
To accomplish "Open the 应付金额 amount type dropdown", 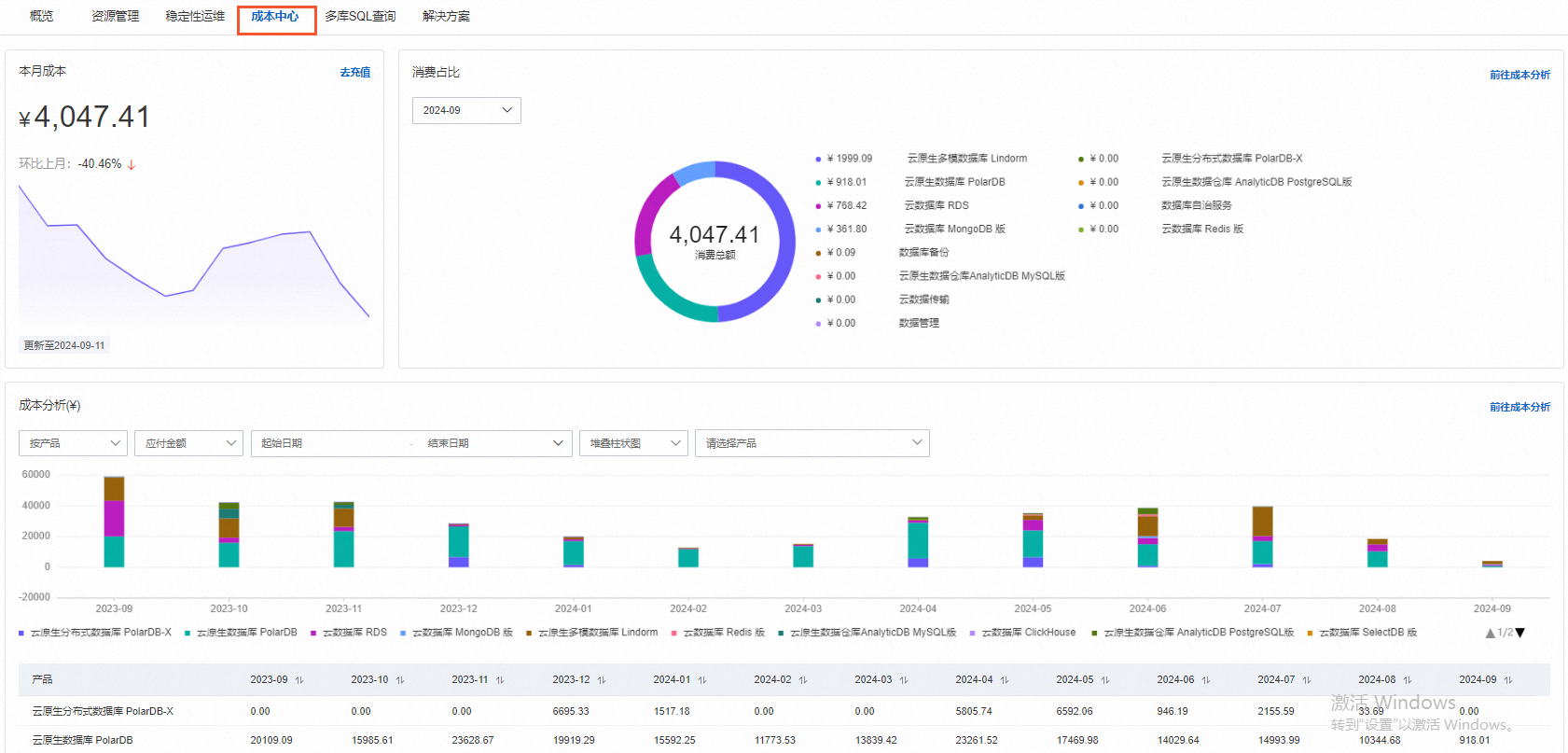I will tap(188, 443).
